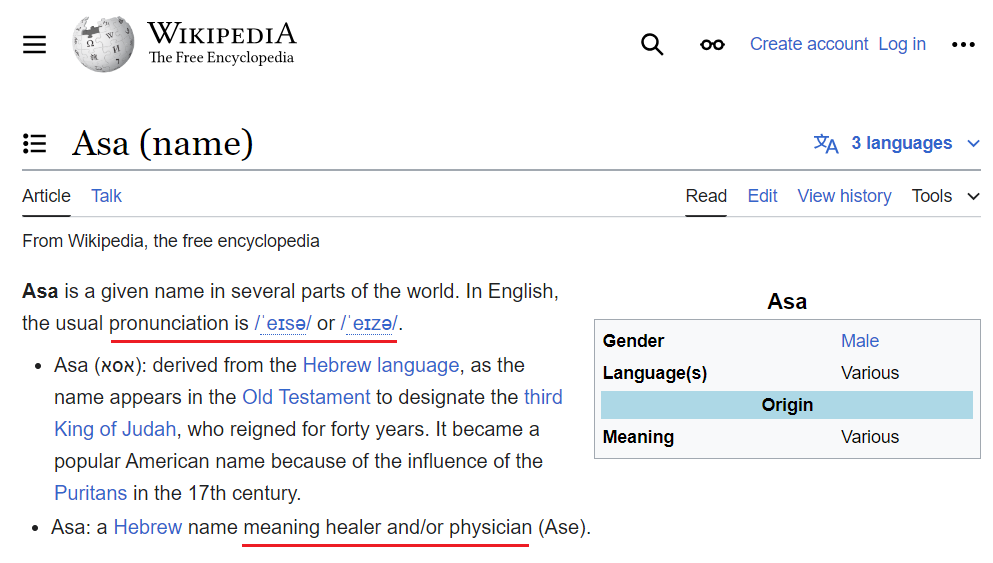Expand the 3 languages dropdown
Viewport: 993px width, 563px height.
tap(897, 143)
